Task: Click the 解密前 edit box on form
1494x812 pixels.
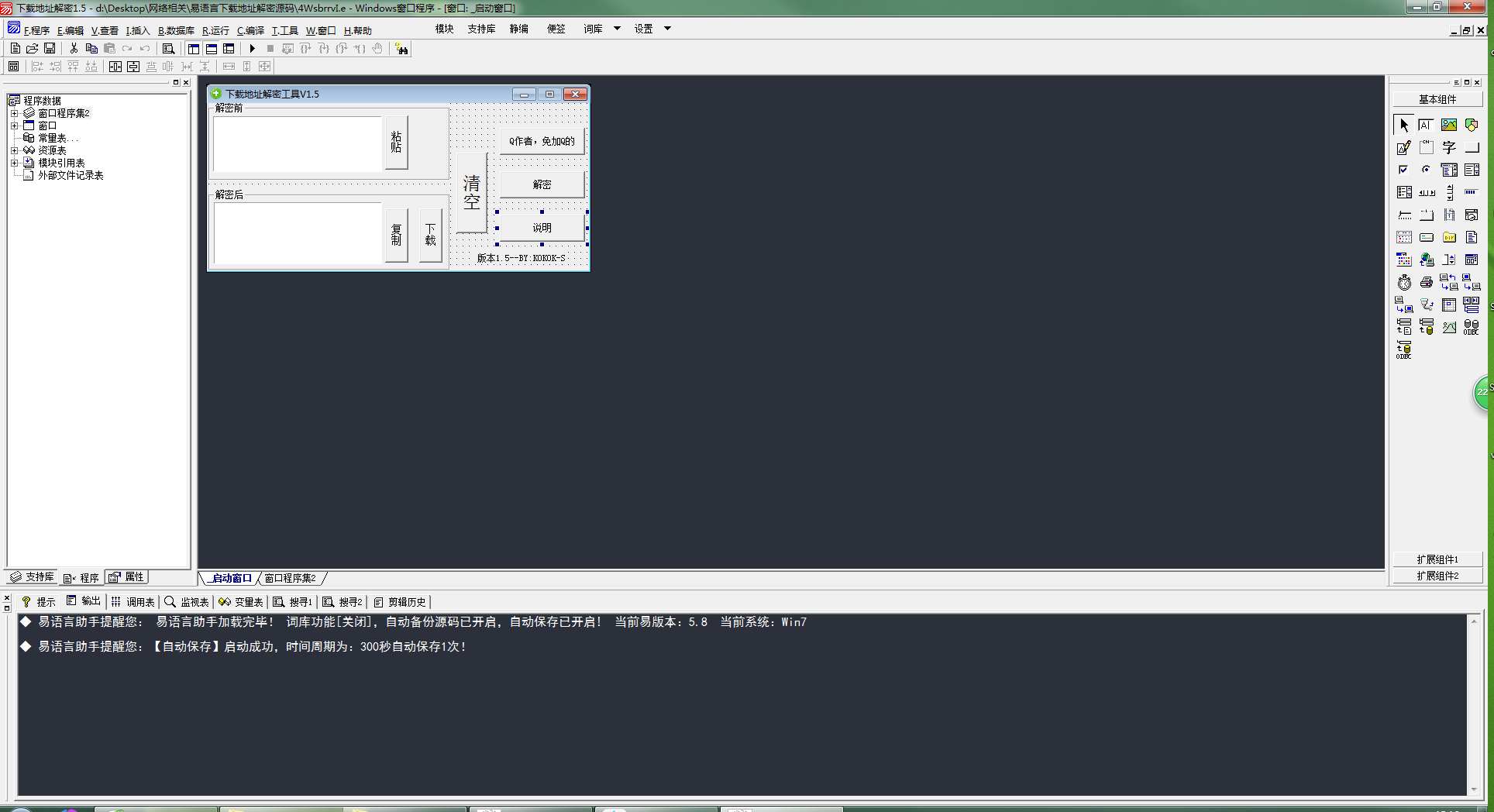Action: tap(298, 144)
